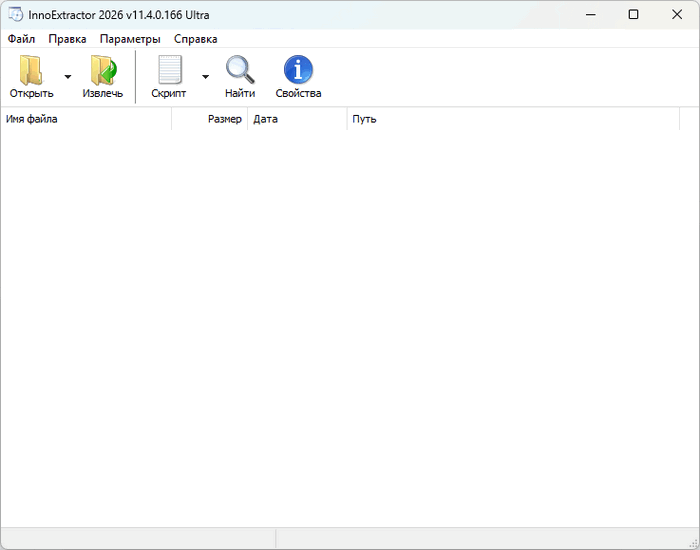Expand the Скрипт dropdown arrow
The height and width of the screenshot is (550, 700).
pyautogui.click(x=205, y=77)
